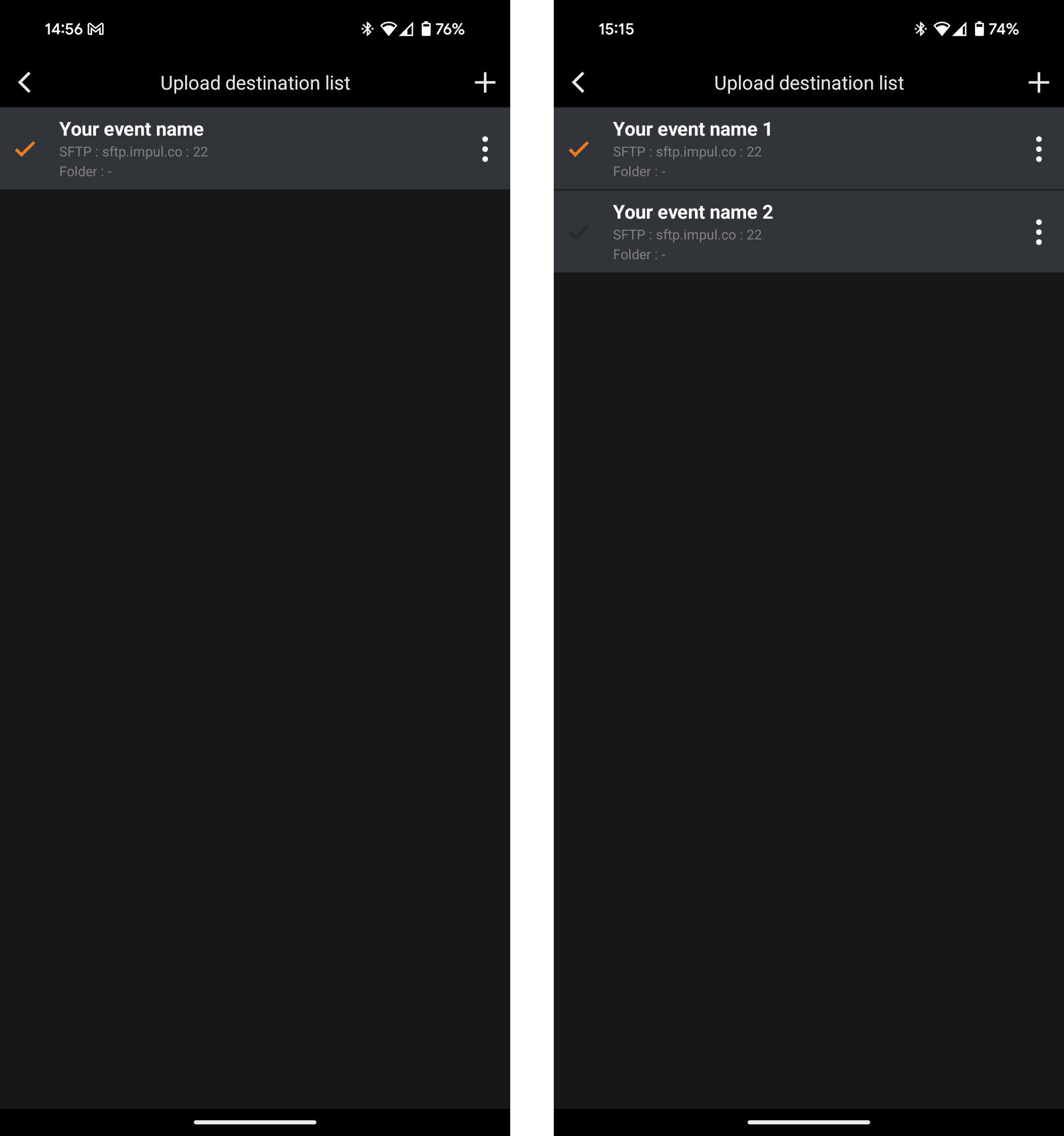Open three-dot menu for 'Your event name 2'
This screenshot has height=1136, width=1064.
click(x=1038, y=232)
